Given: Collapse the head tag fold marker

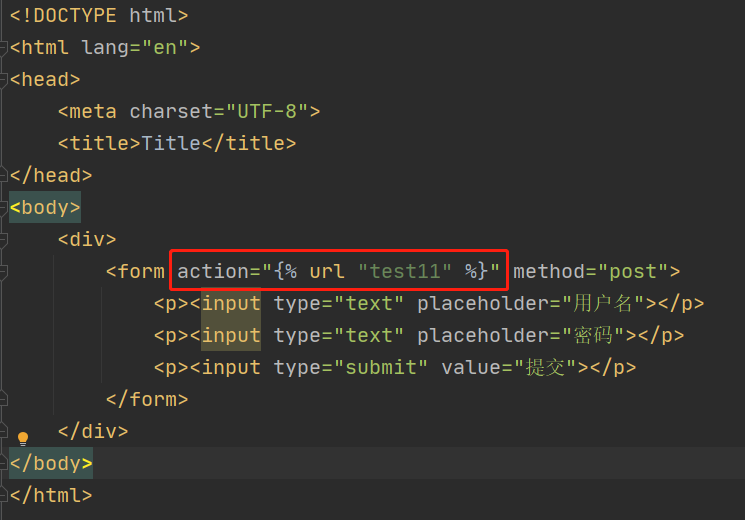Looking at the screenshot, I should coord(4,80).
